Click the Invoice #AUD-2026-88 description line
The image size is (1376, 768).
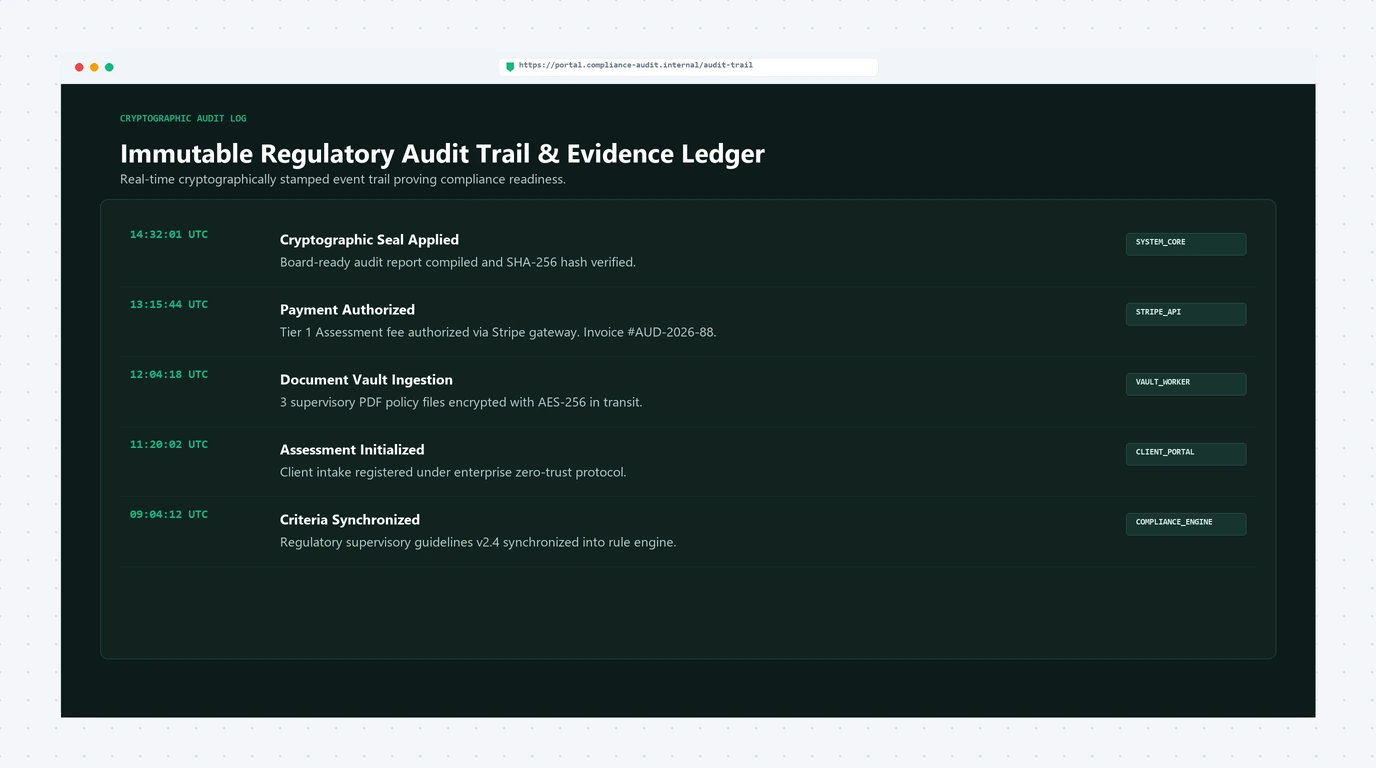498,333
